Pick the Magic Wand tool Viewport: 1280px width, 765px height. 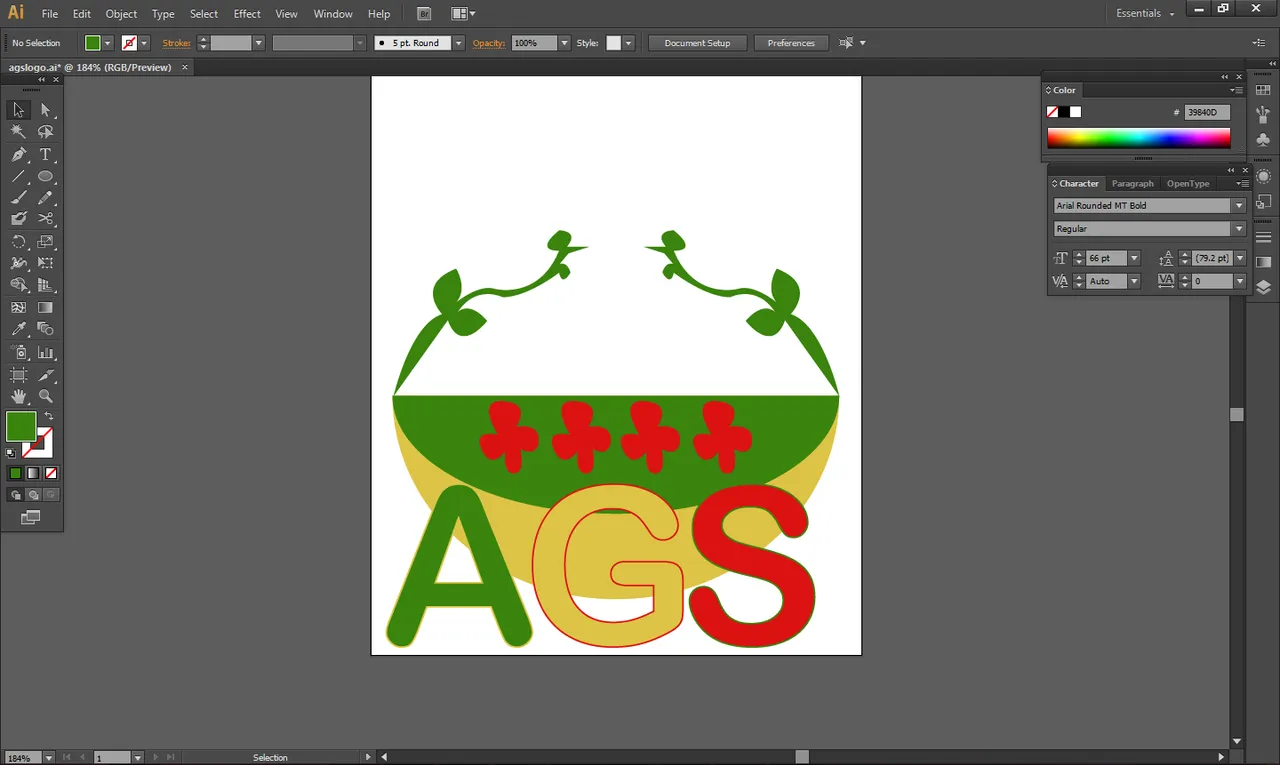click(18, 132)
